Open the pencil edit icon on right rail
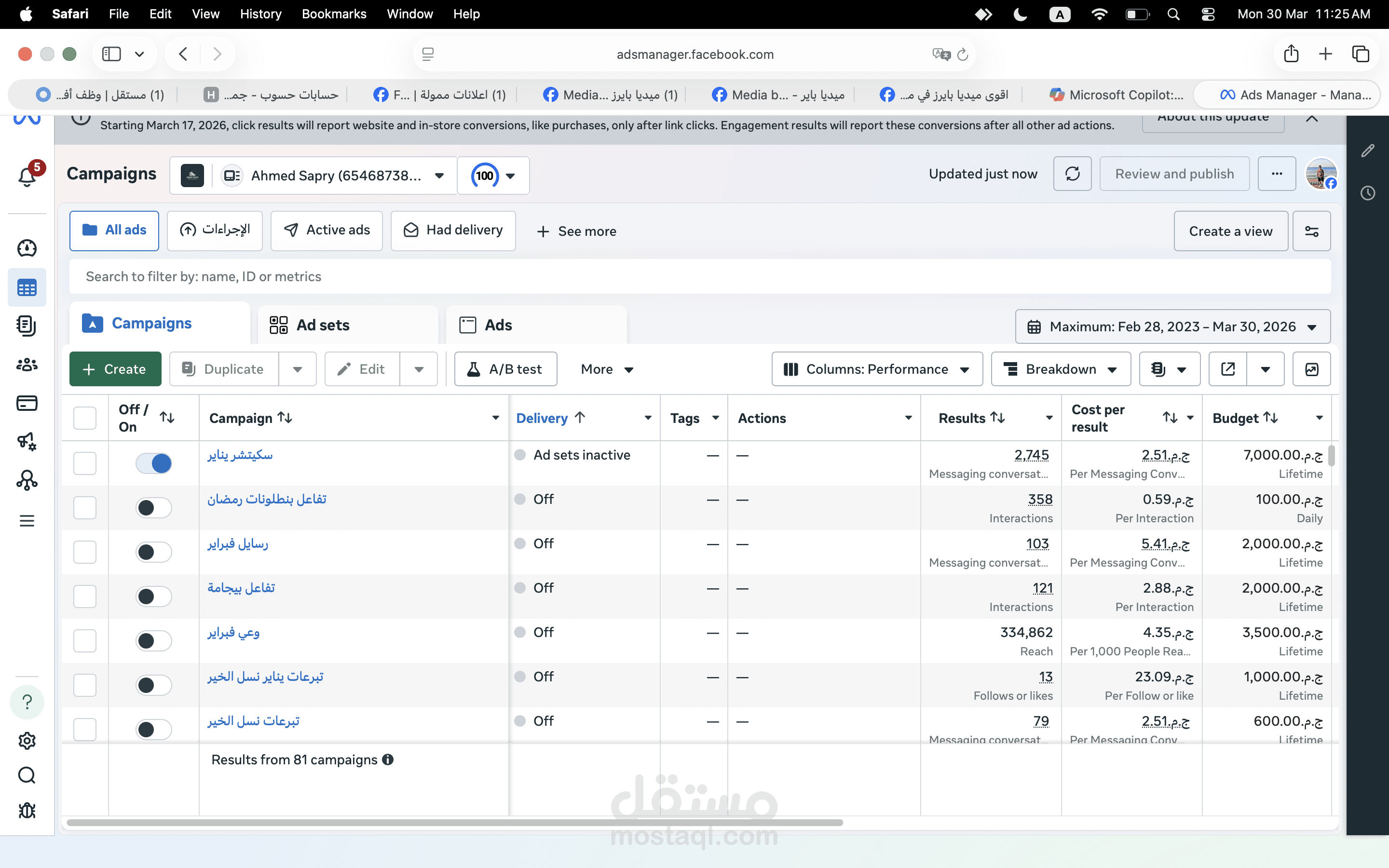Image resolution: width=1389 pixels, height=868 pixels. point(1368,151)
